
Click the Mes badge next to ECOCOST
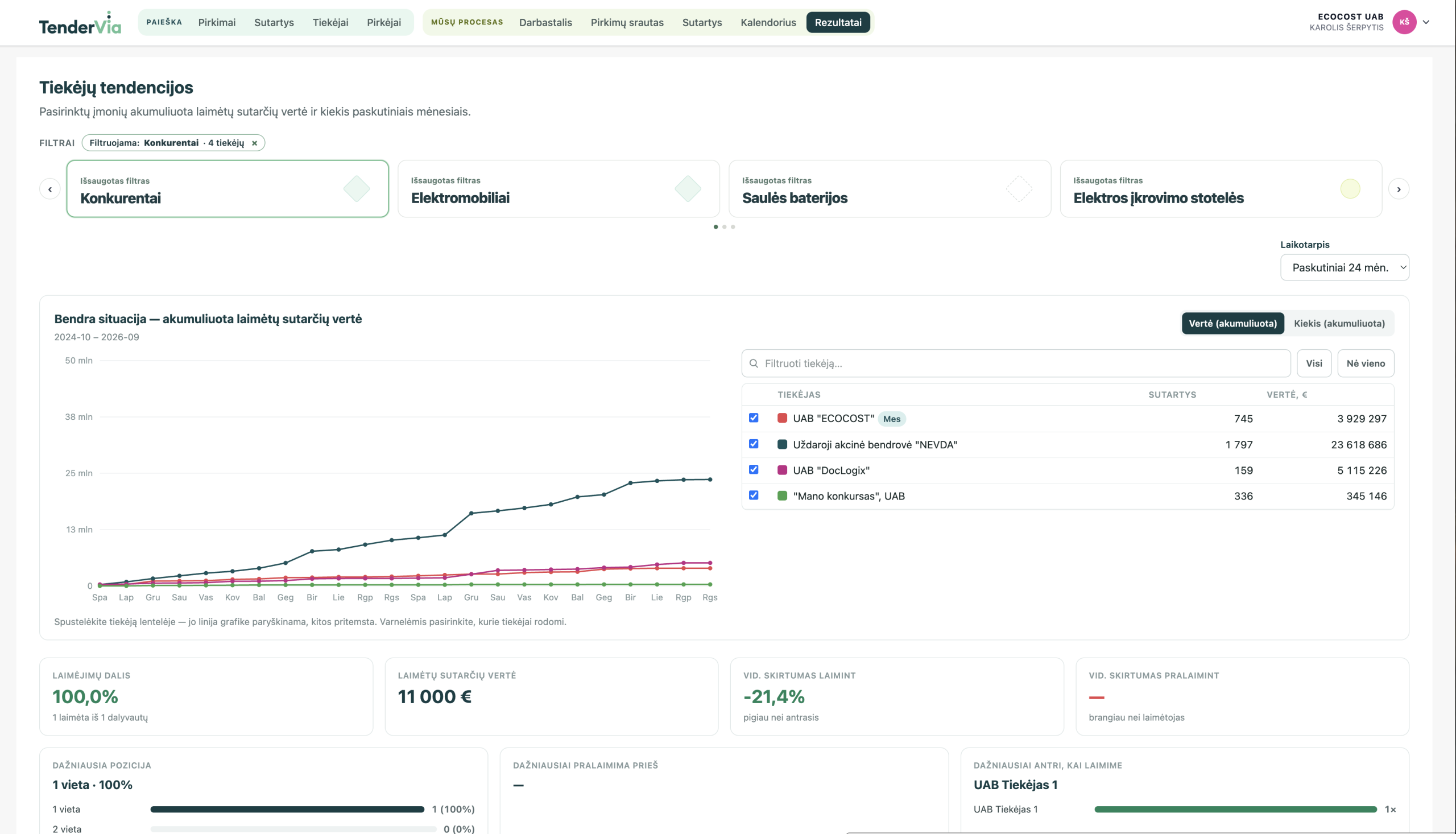point(891,419)
